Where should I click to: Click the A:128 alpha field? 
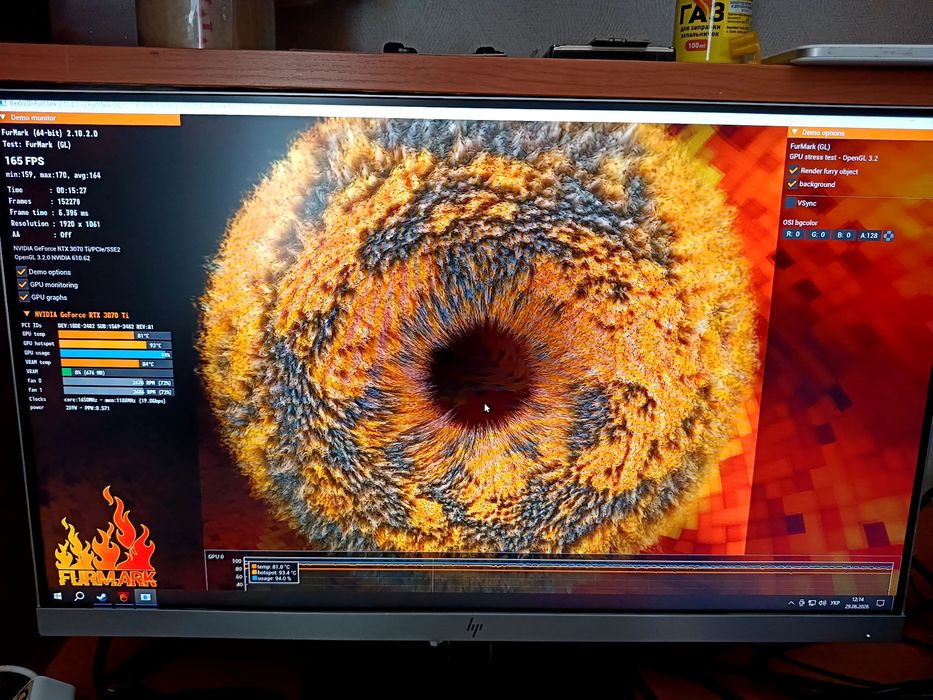[x=869, y=236]
